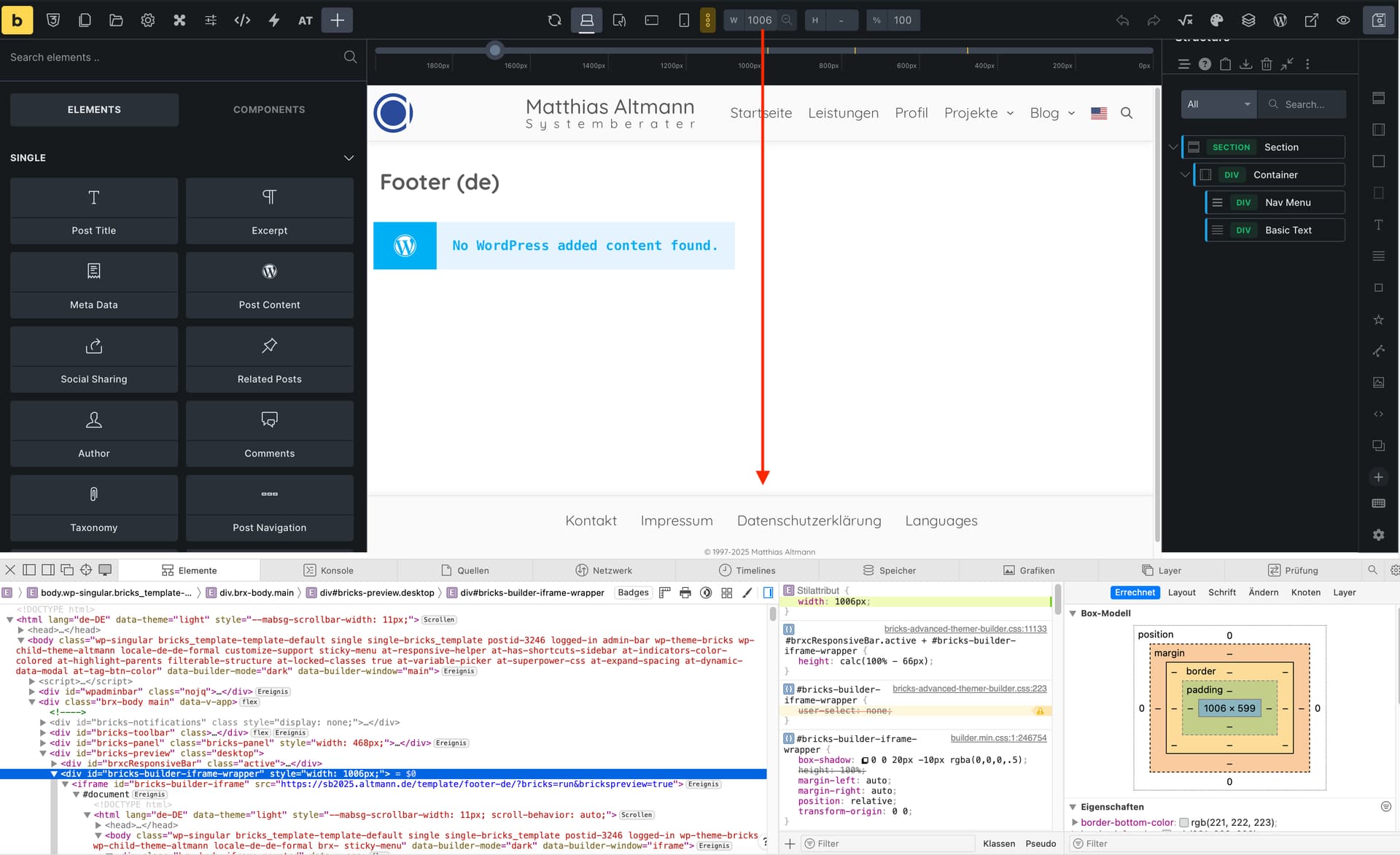Open the color palette icon
The image size is (1400, 855).
pyautogui.click(x=1216, y=20)
